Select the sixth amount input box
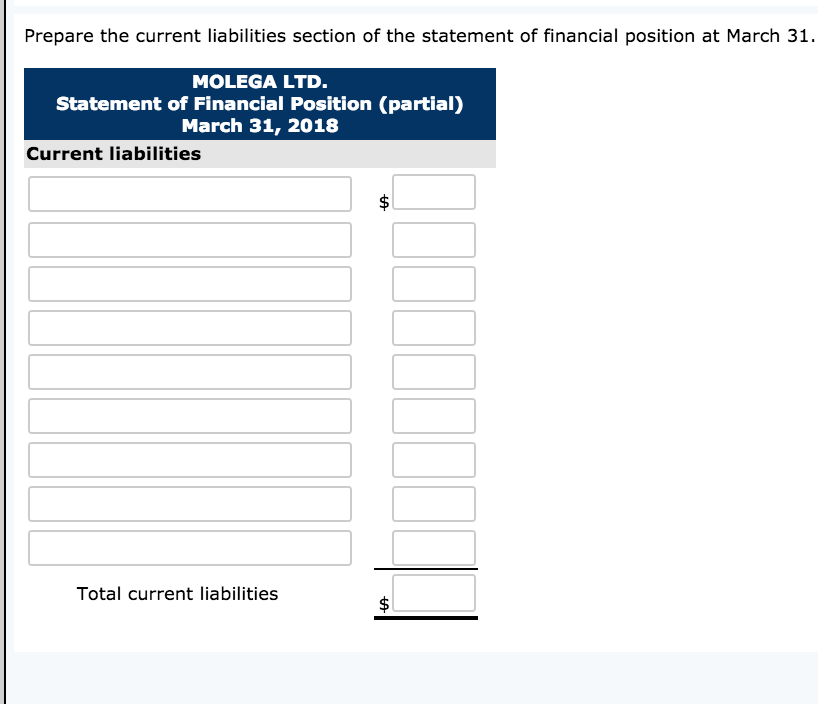Image resolution: width=818 pixels, height=704 pixels. 434,415
